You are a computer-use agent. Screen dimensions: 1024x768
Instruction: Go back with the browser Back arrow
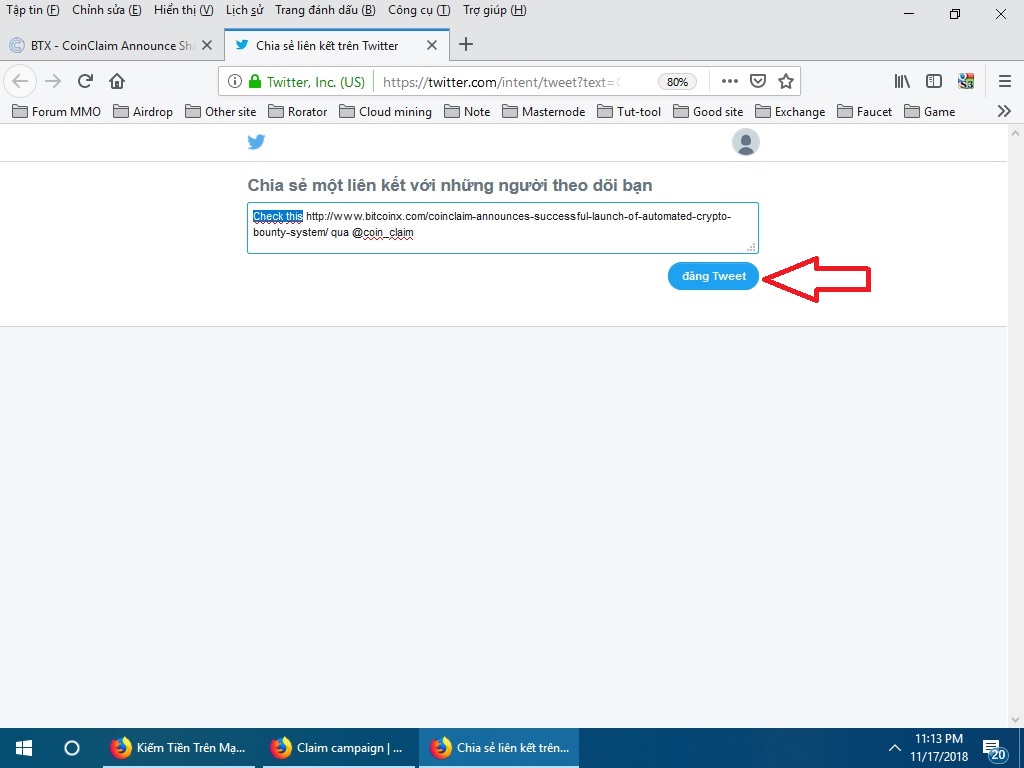[x=20, y=81]
